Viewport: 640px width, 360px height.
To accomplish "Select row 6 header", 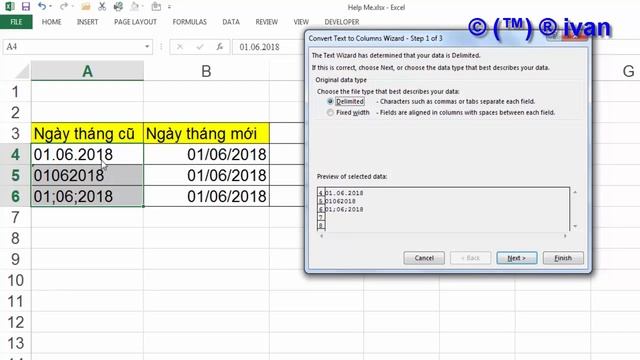I will (x=15, y=196).
